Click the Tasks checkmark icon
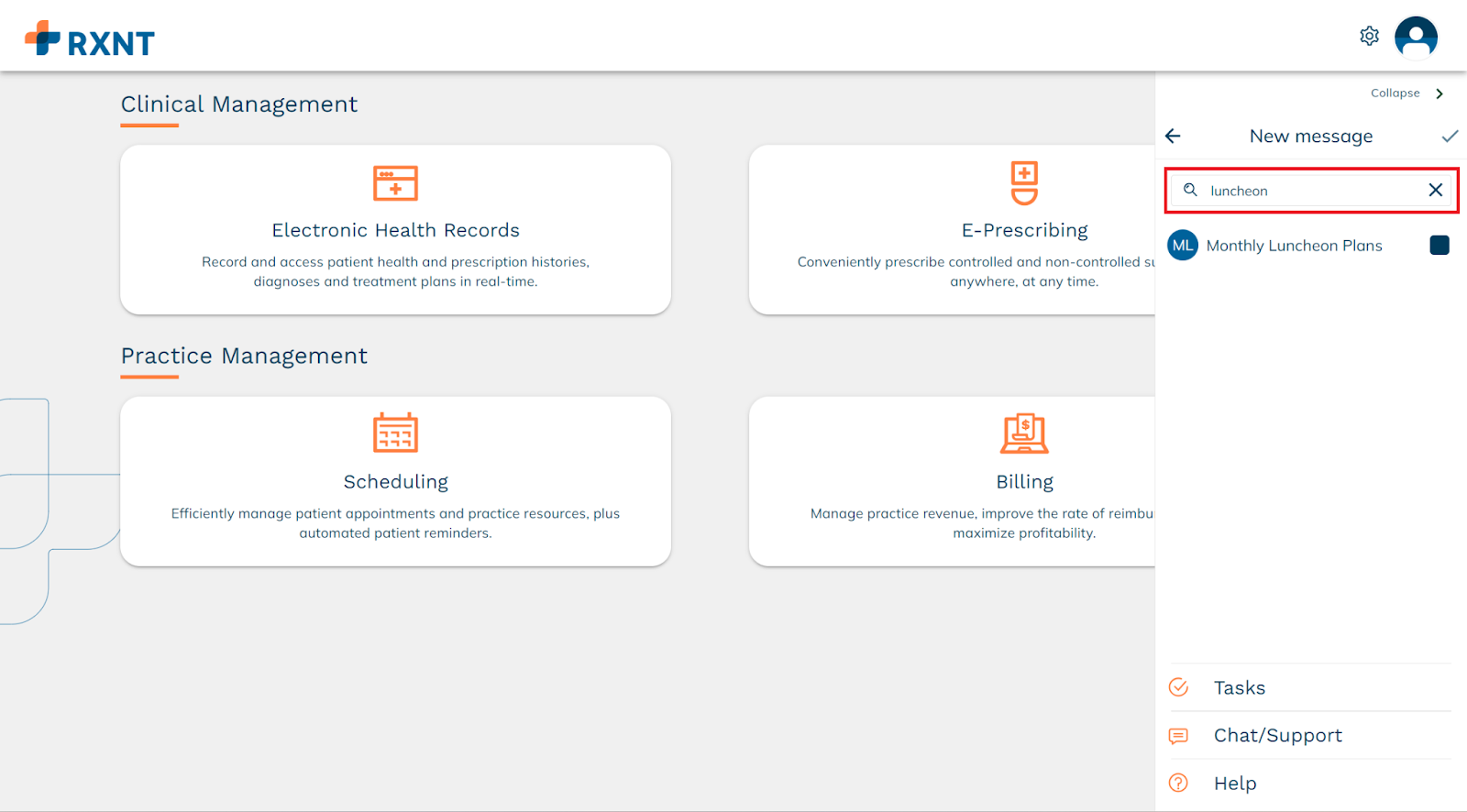Image resolution: width=1467 pixels, height=812 pixels. [x=1178, y=687]
